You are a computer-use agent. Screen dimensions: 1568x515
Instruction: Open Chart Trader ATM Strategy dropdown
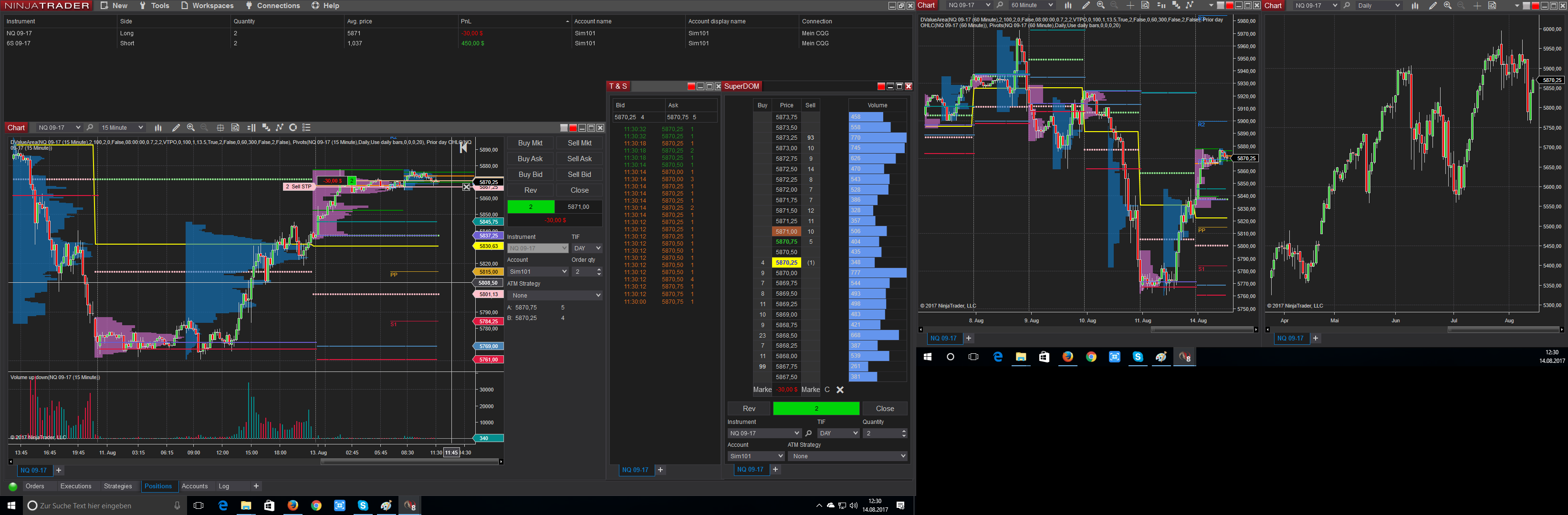(554, 296)
